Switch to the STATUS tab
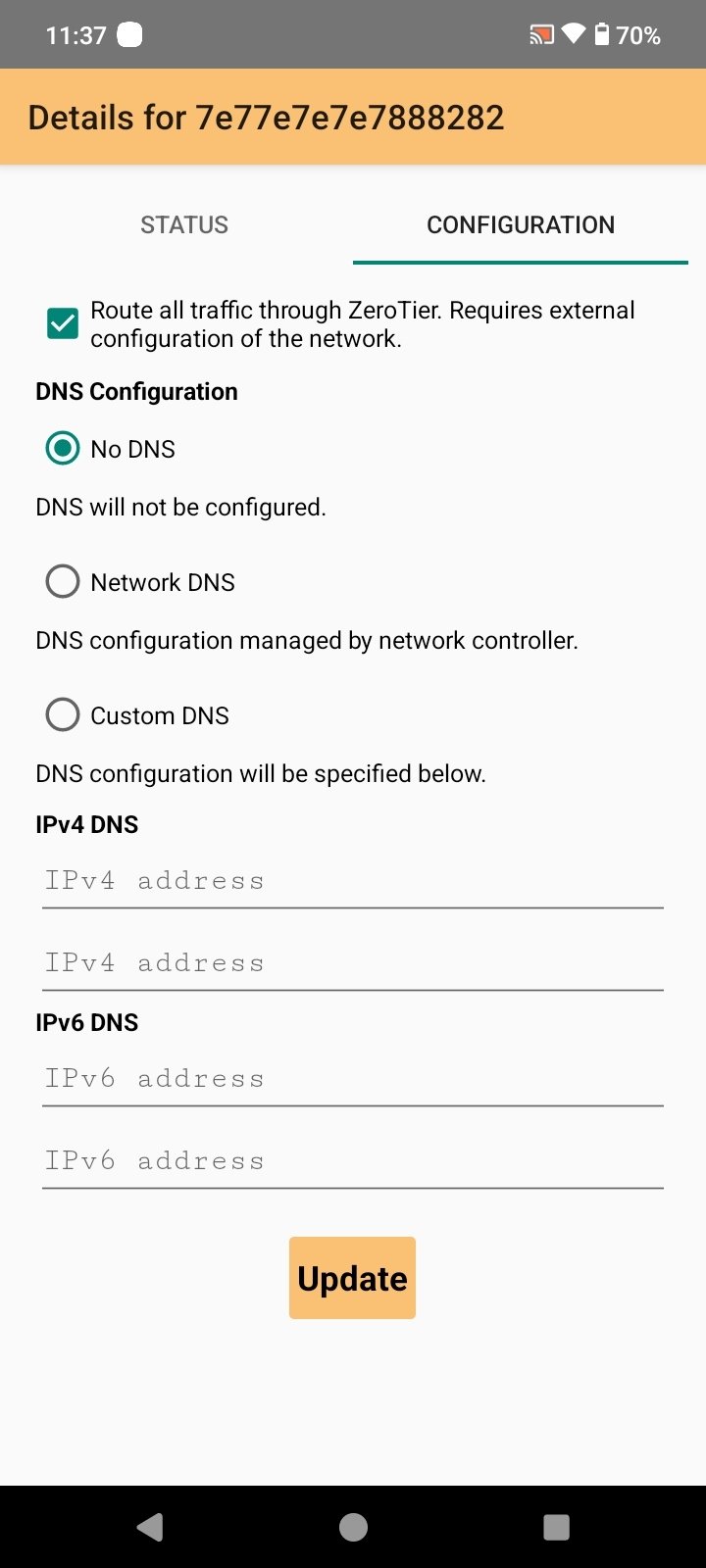The width and height of the screenshot is (706, 1568). [184, 224]
